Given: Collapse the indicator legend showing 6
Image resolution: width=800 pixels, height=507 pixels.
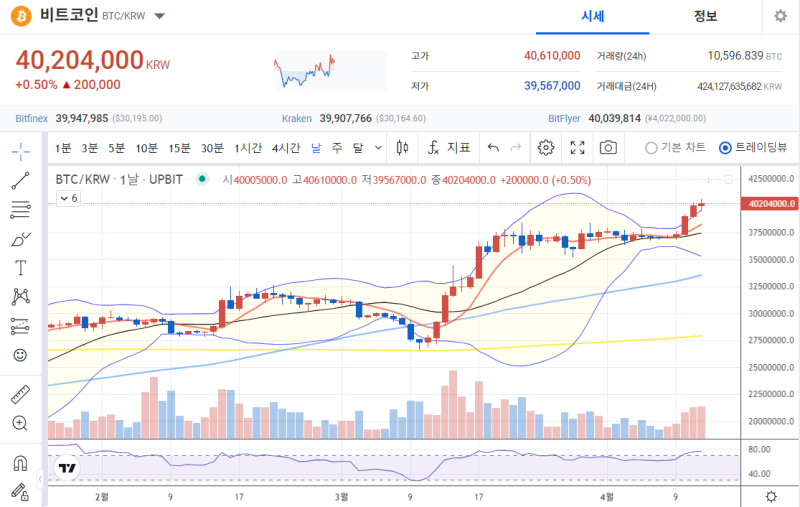Looking at the screenshot, I should click(x=68, y=198).
